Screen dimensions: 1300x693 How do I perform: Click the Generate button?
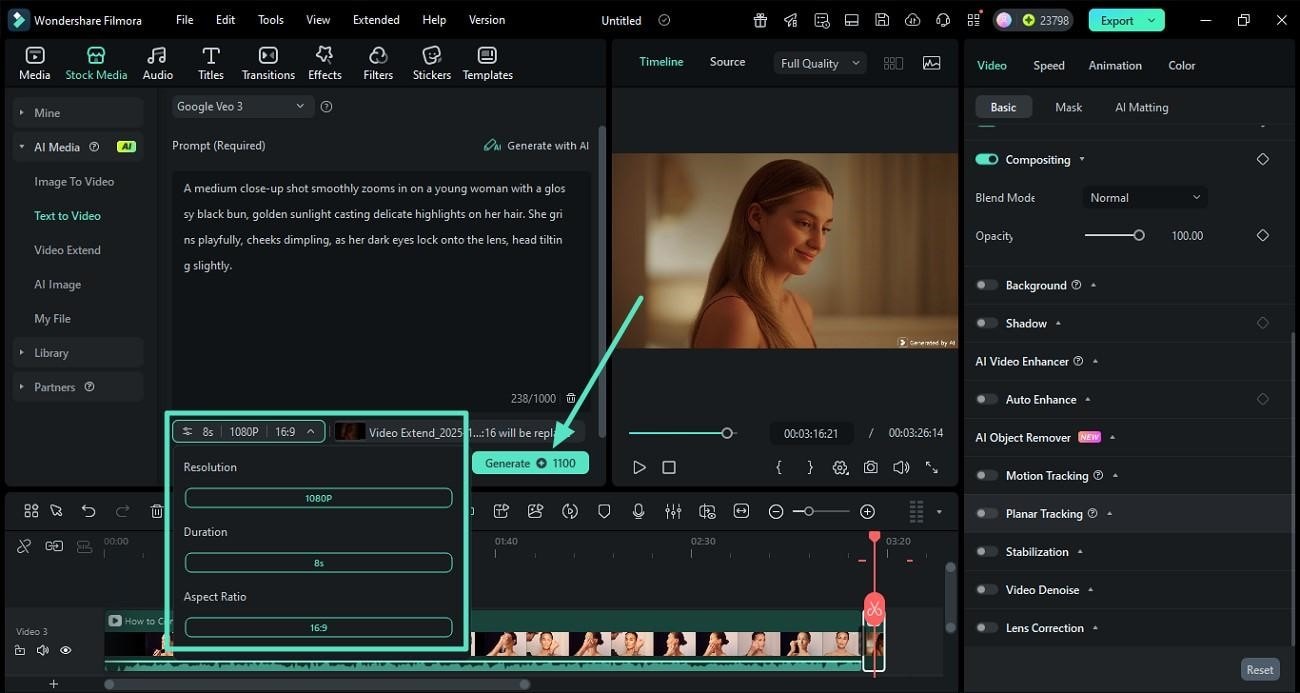tap(530, 463)
